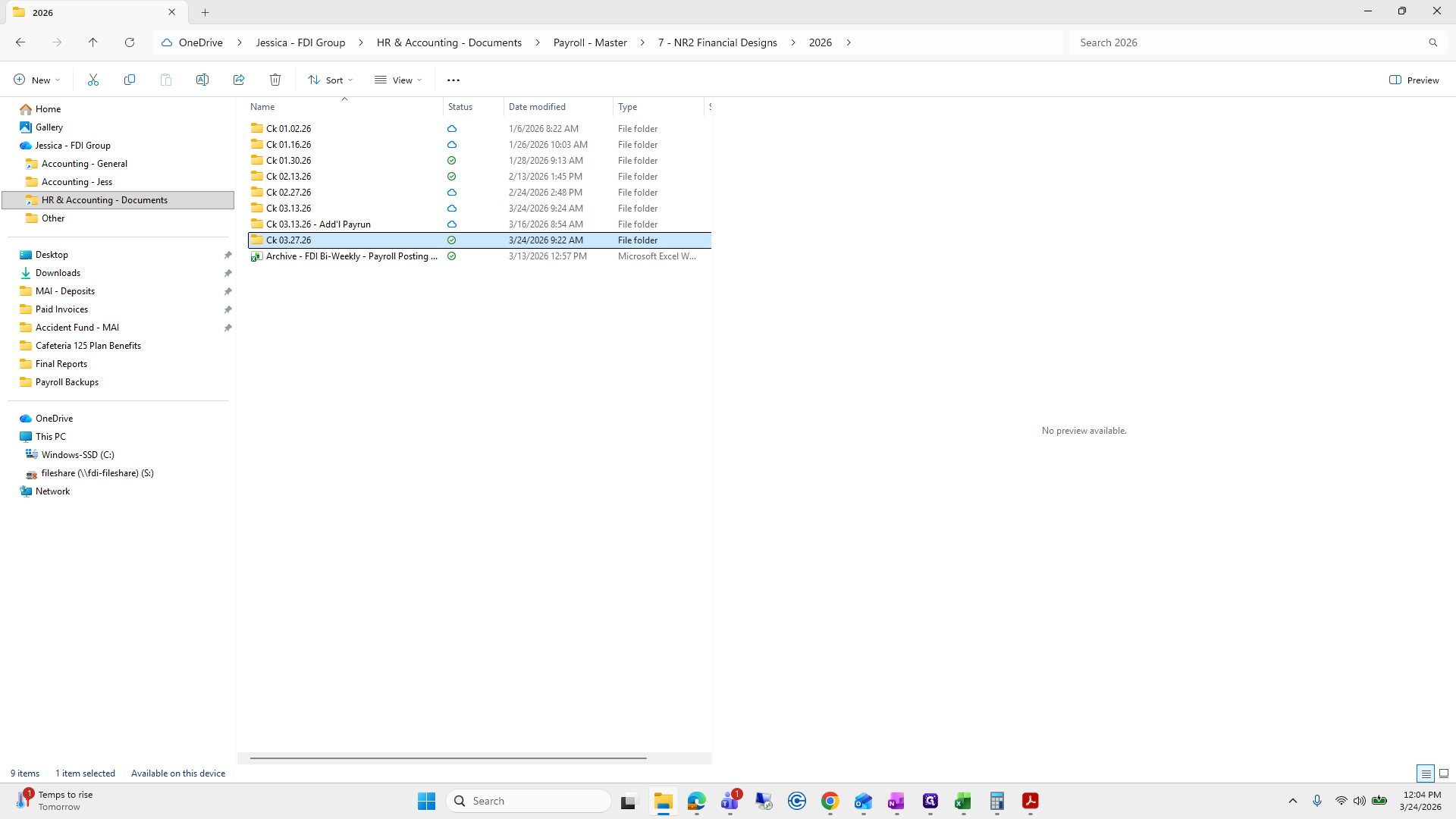Rename the selected folder via toolbar
Screen dimensions: 1456x819
tap(202, 80)
